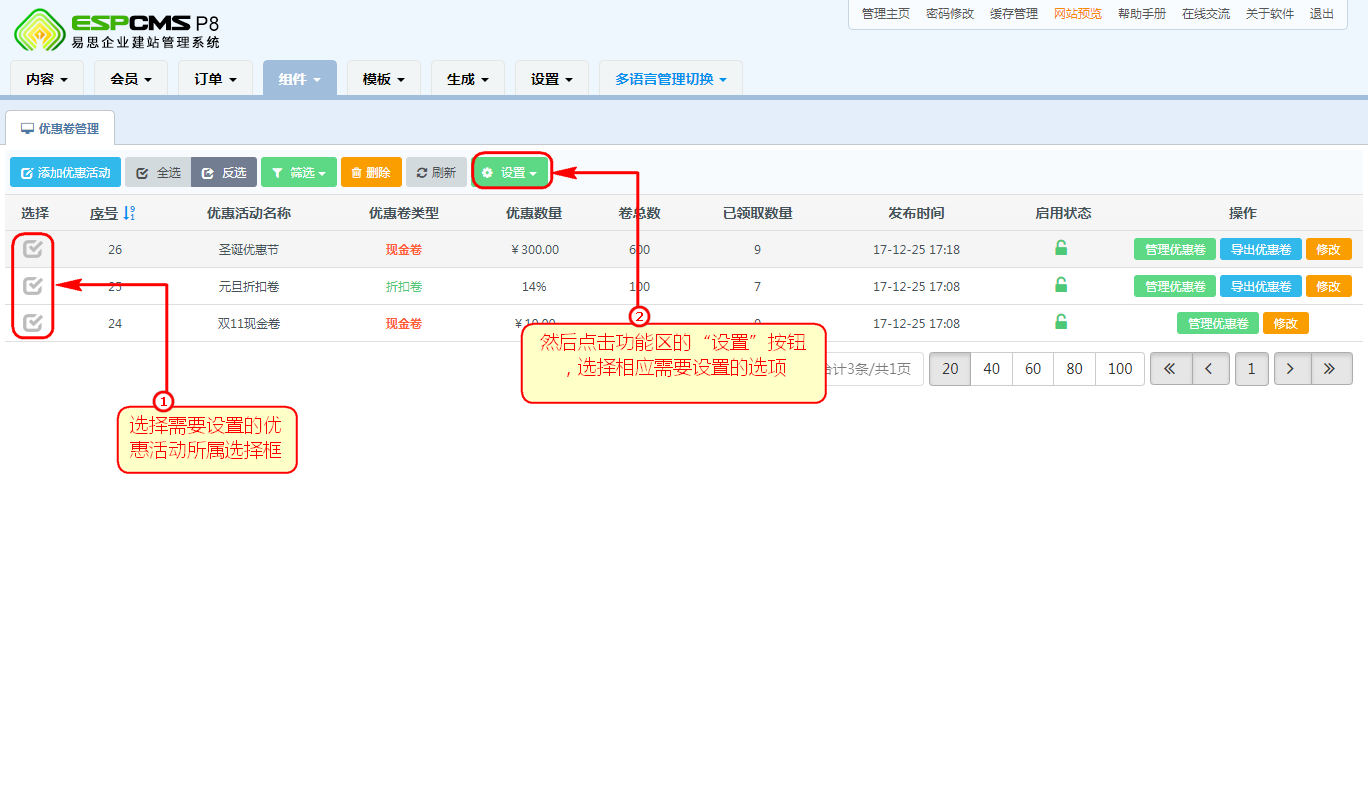Check the select box for 双11现金卷
The height and width of the screenshot is (808, 1368).
(x=33, y=322)
